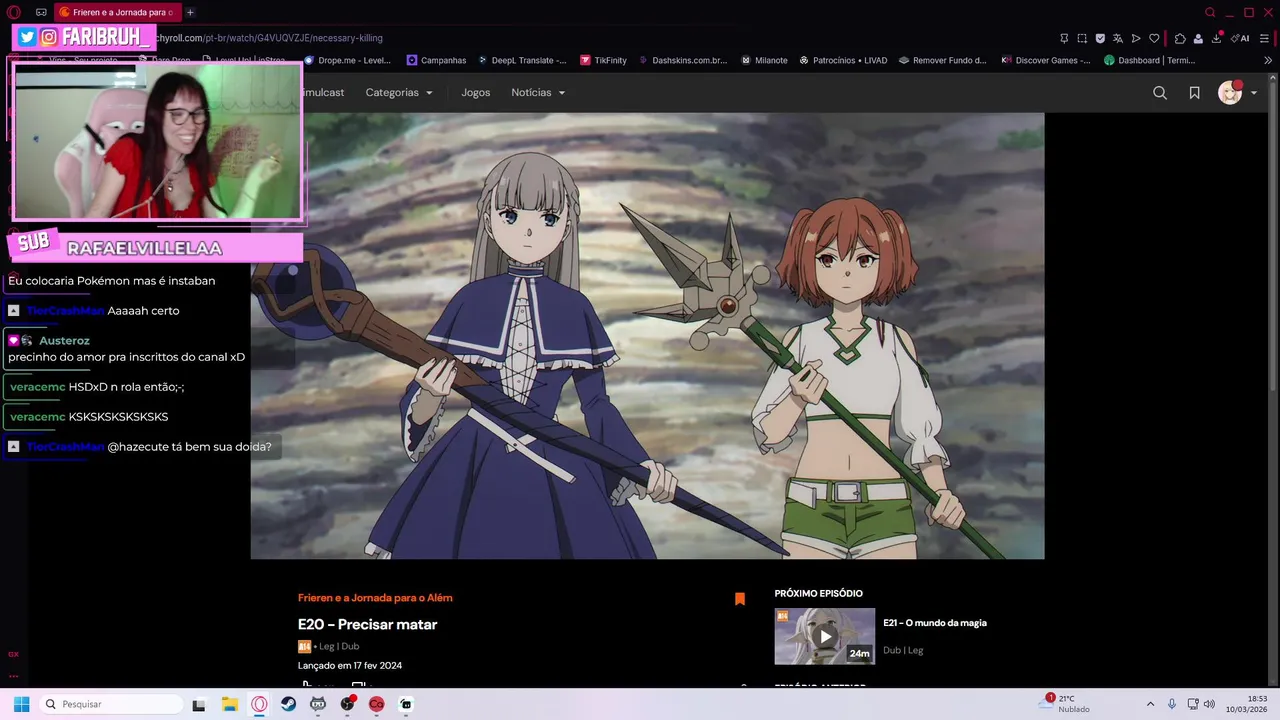Click the veracemc KSKSKSKSKSKSKS chat message
This screenshot has height=720, width=1280.
point(88,417)
